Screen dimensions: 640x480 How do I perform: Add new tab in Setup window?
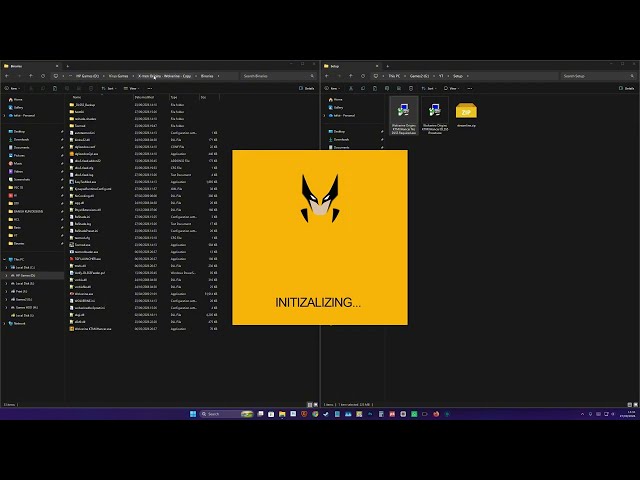point(387,66)
